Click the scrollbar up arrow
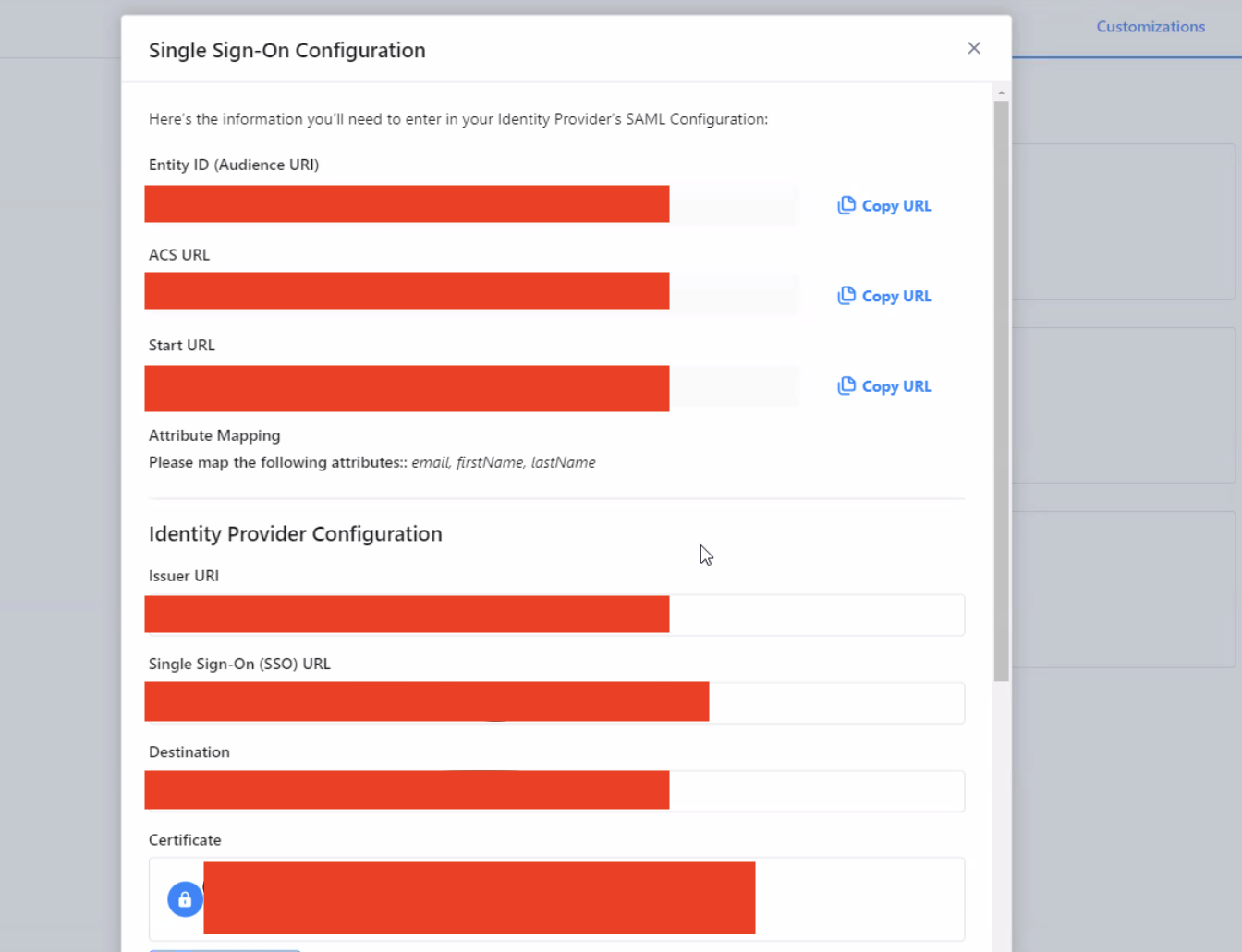Screen dimensions: 1242x952 [x=1001, y=92]
